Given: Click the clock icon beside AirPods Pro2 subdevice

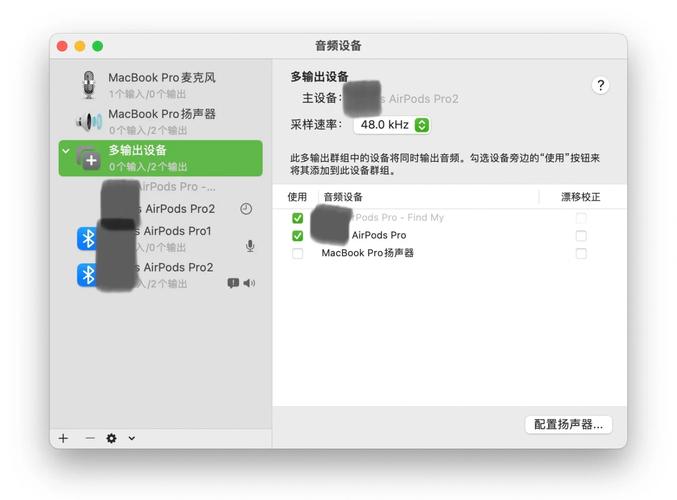Looking at the screenshot, I should point(246,209).
